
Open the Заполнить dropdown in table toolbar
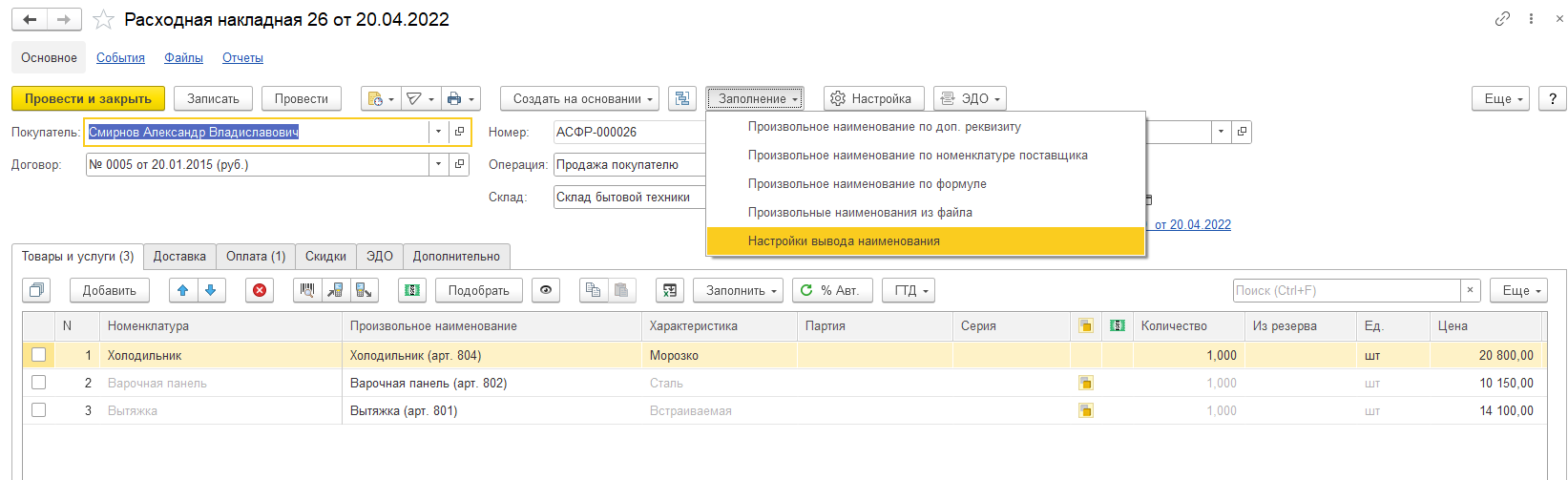pyautogui.click(x=739, y=290)
